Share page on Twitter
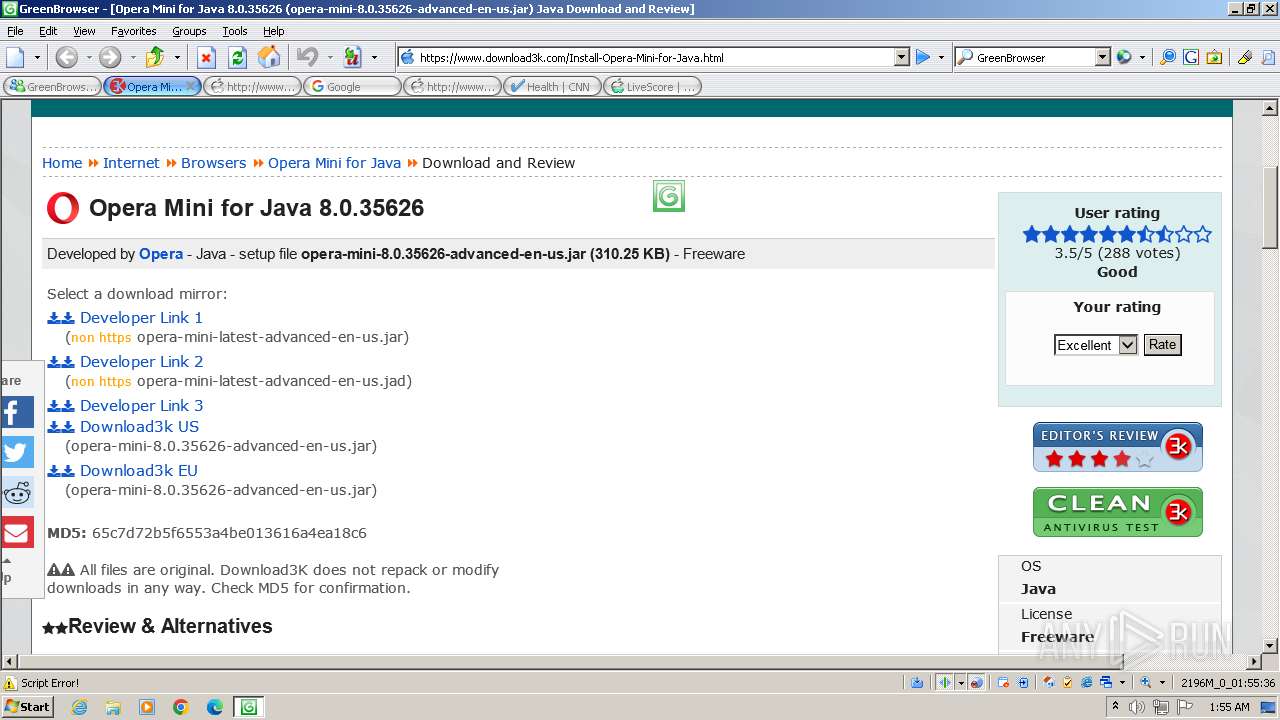 (16, 452)
